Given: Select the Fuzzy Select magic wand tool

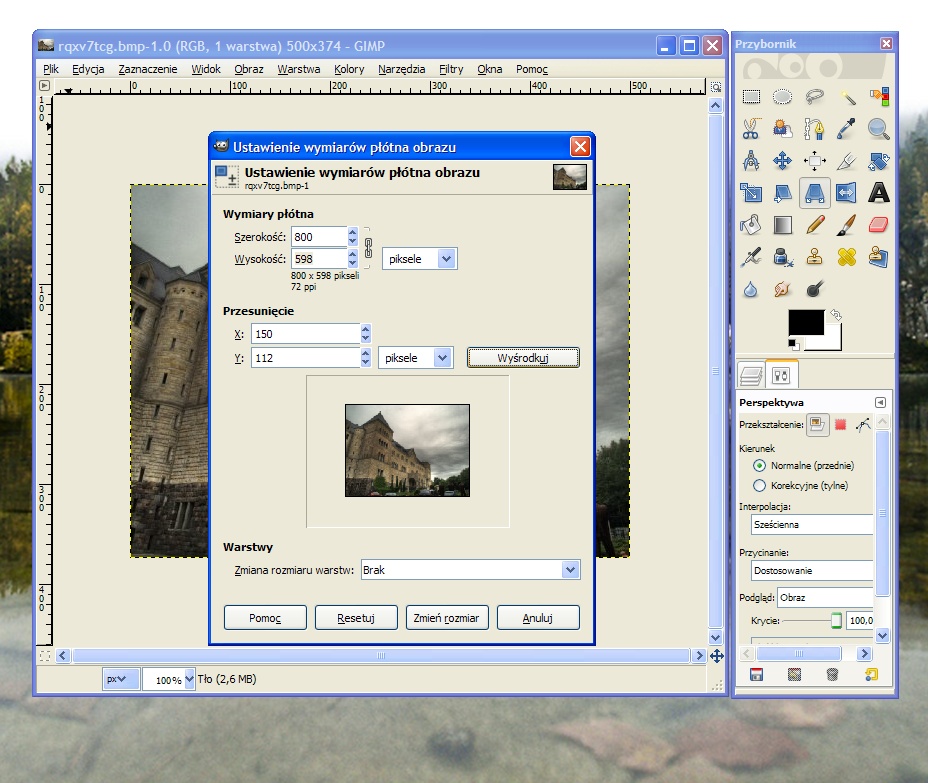Looking at the screenshot, I should [x=847, y=97].
